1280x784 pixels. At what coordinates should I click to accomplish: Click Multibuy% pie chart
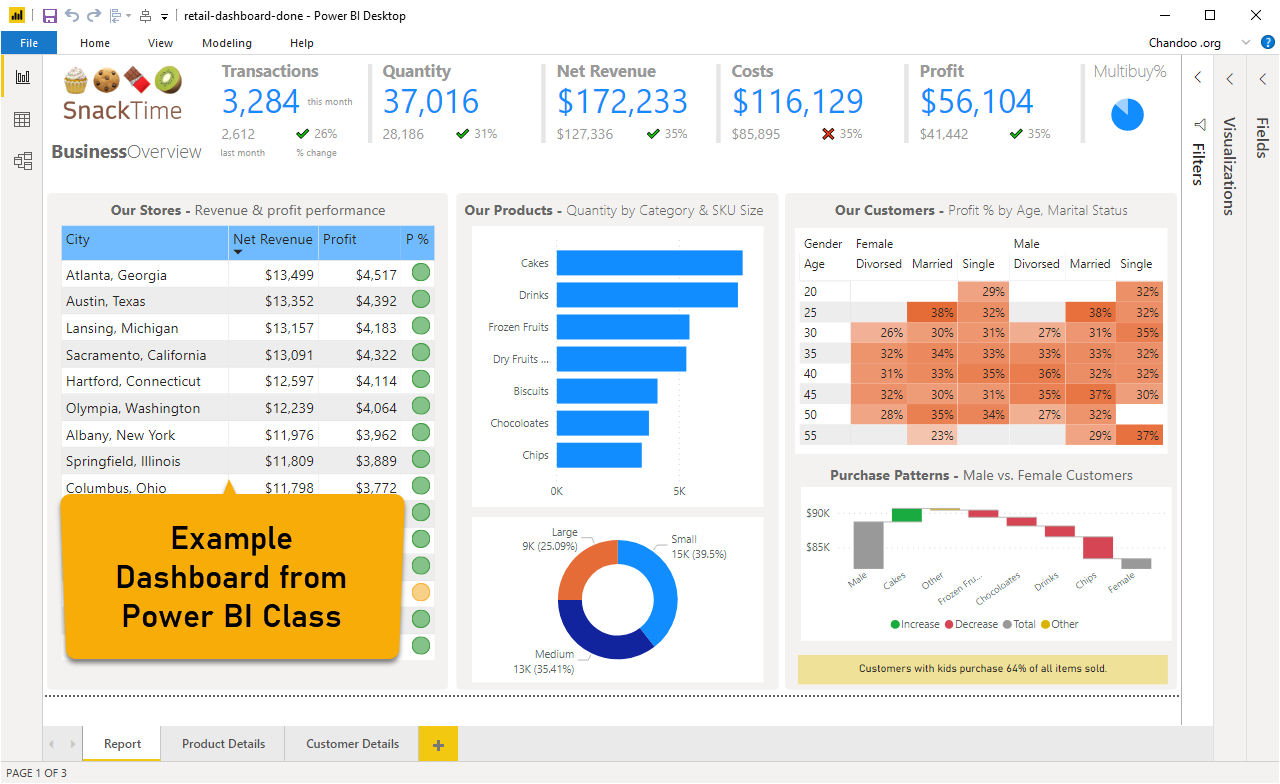[x=1127, y=115]
